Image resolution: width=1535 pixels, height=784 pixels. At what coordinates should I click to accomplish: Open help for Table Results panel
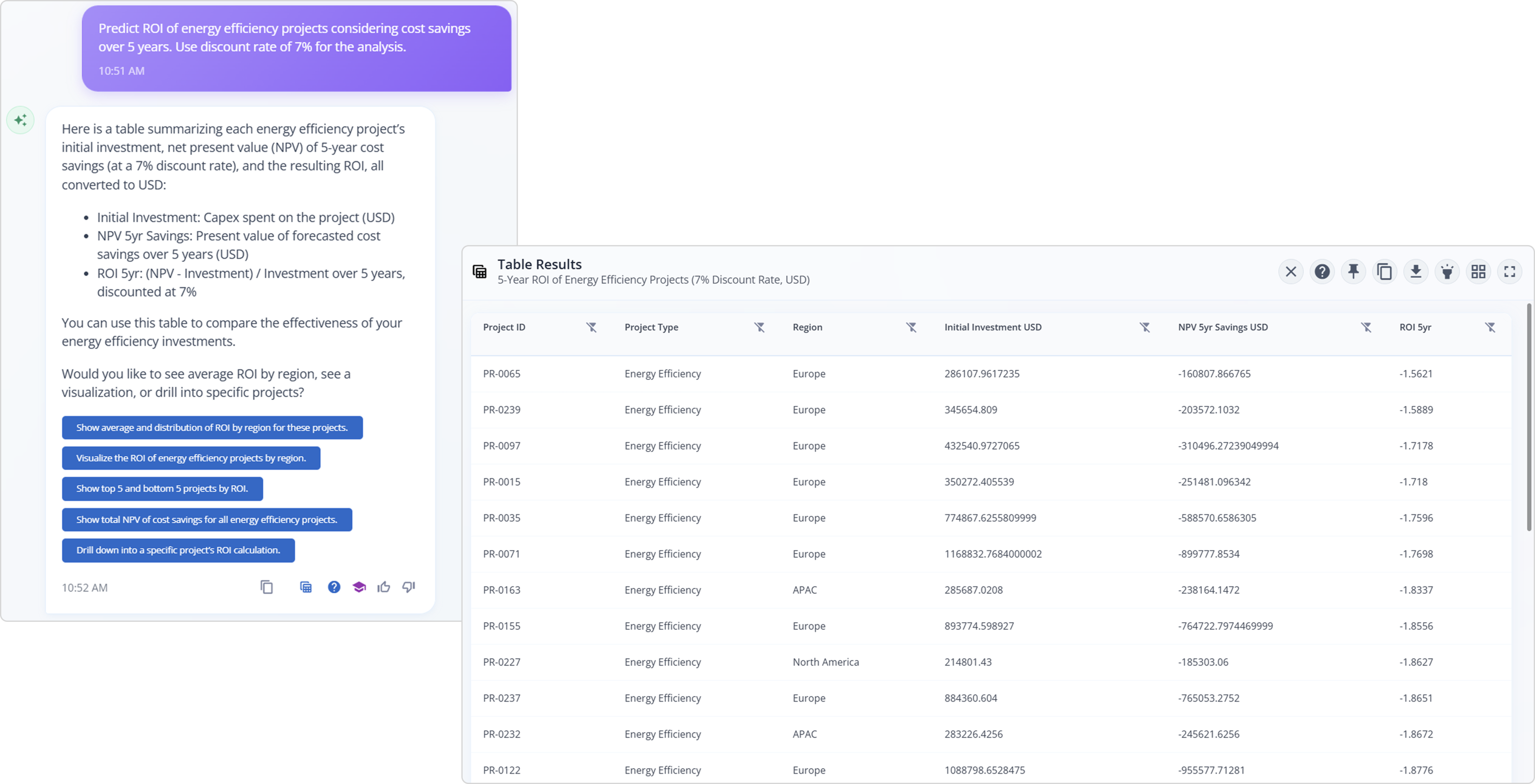click(1322, 272)
